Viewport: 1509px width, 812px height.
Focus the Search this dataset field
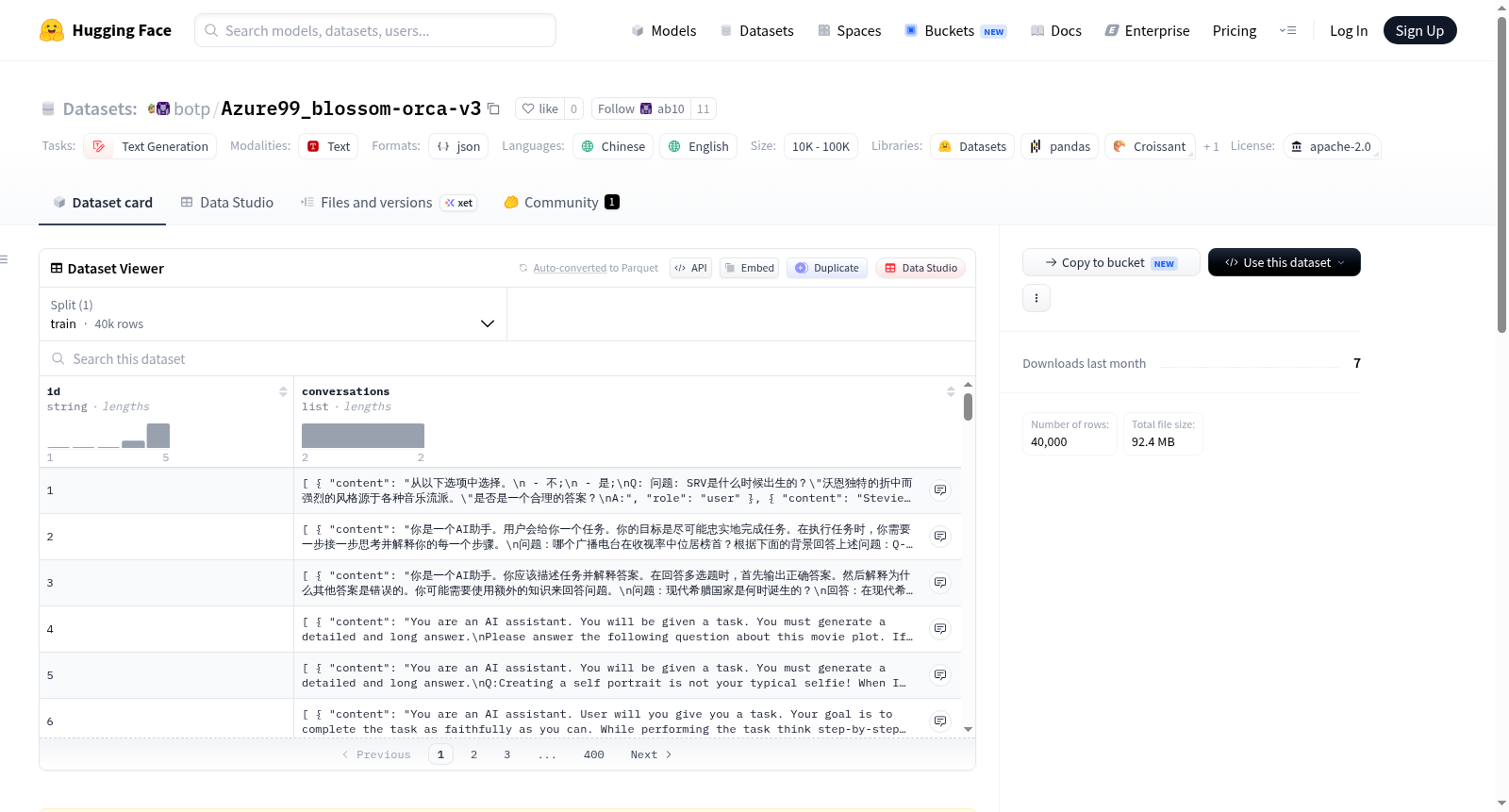(507, 358)
